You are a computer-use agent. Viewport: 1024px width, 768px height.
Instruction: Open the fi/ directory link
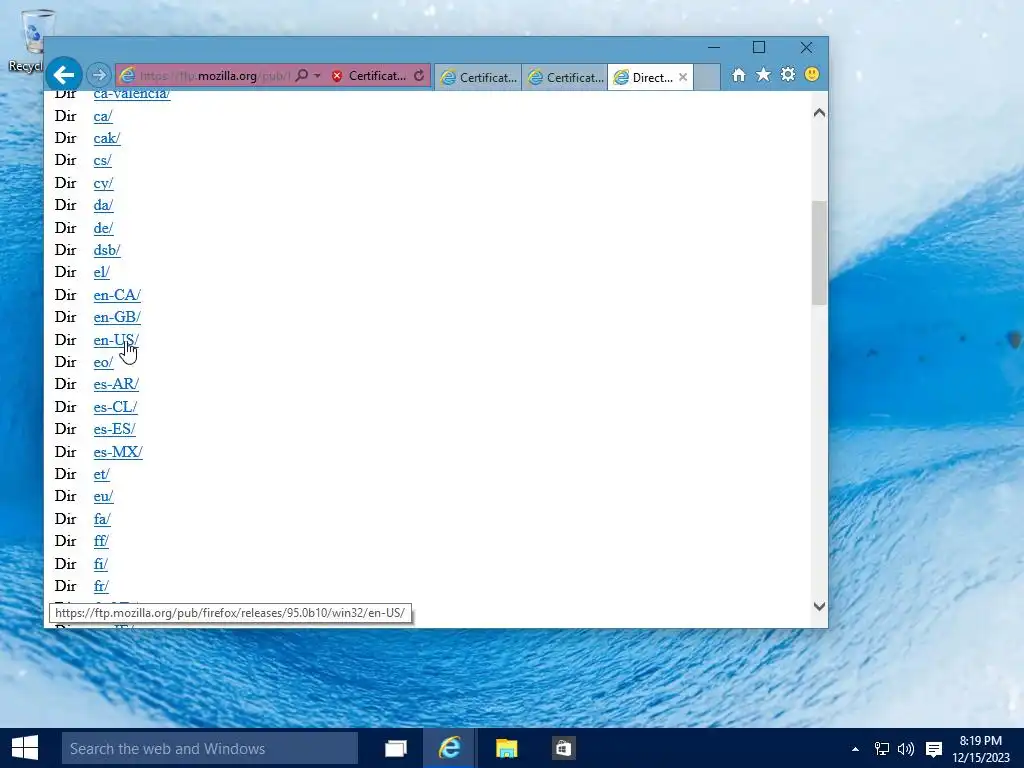(101, 565)
